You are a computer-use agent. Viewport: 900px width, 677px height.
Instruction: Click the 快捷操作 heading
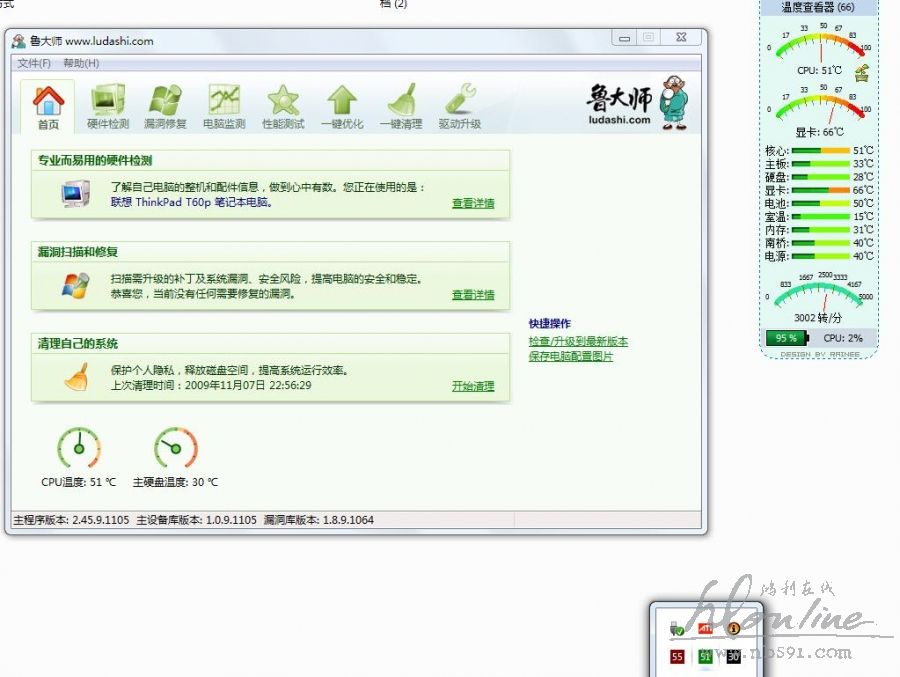tap(549, 323)
